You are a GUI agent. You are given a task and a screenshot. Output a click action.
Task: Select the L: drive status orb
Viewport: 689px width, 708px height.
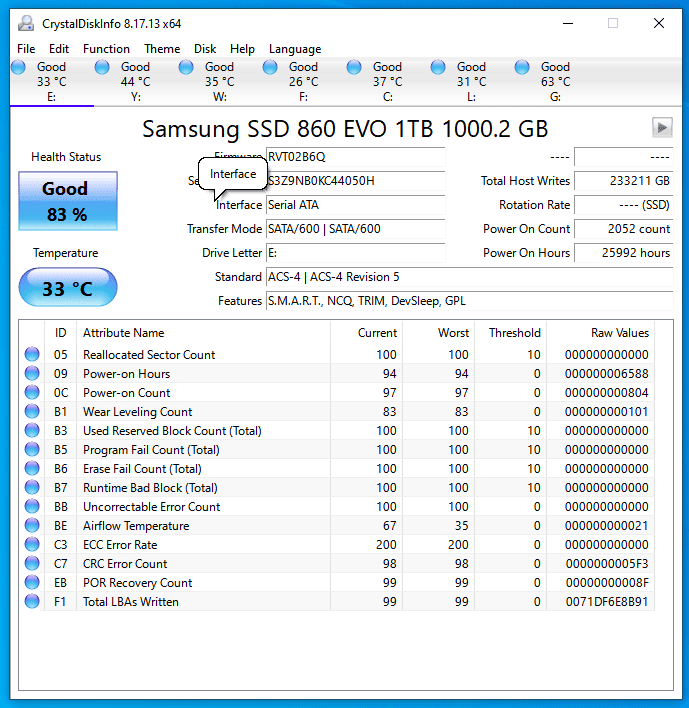(x=438, y=67)
